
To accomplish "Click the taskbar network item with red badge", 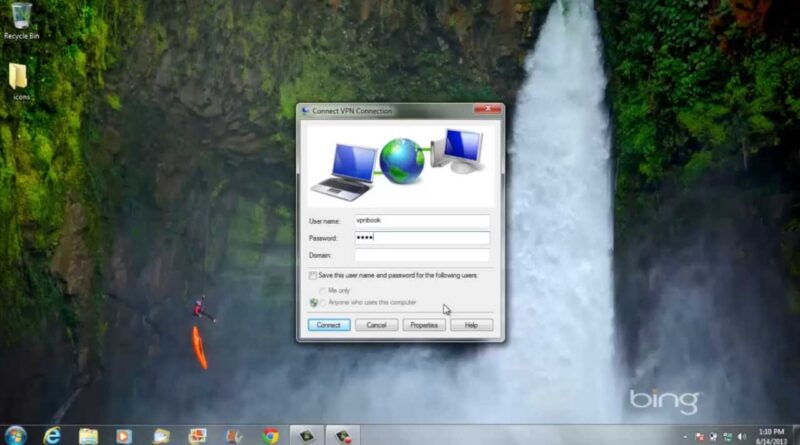I will 343,436.
